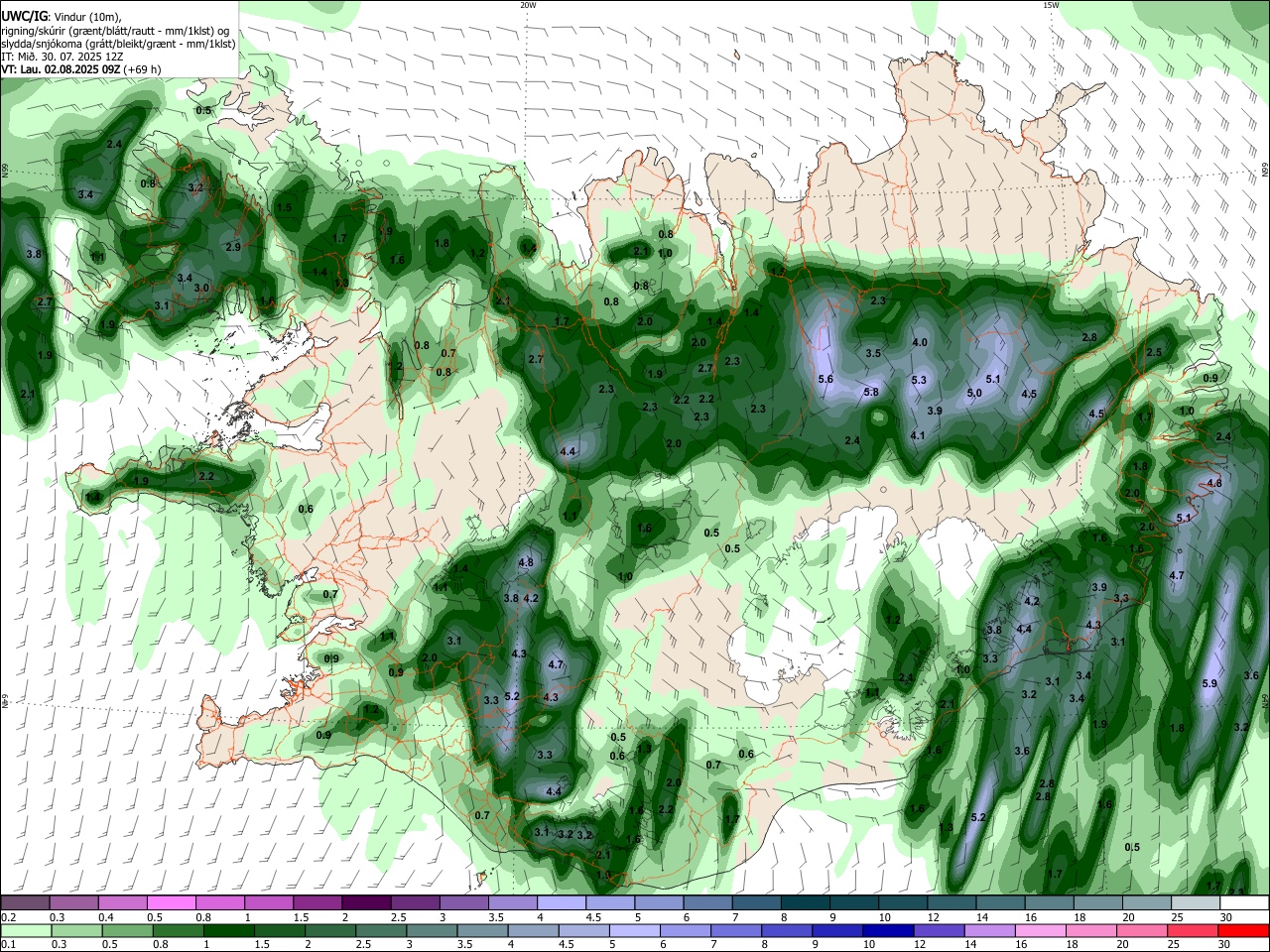Select the 4.0 precipitation value on the map

pos(920,343)
